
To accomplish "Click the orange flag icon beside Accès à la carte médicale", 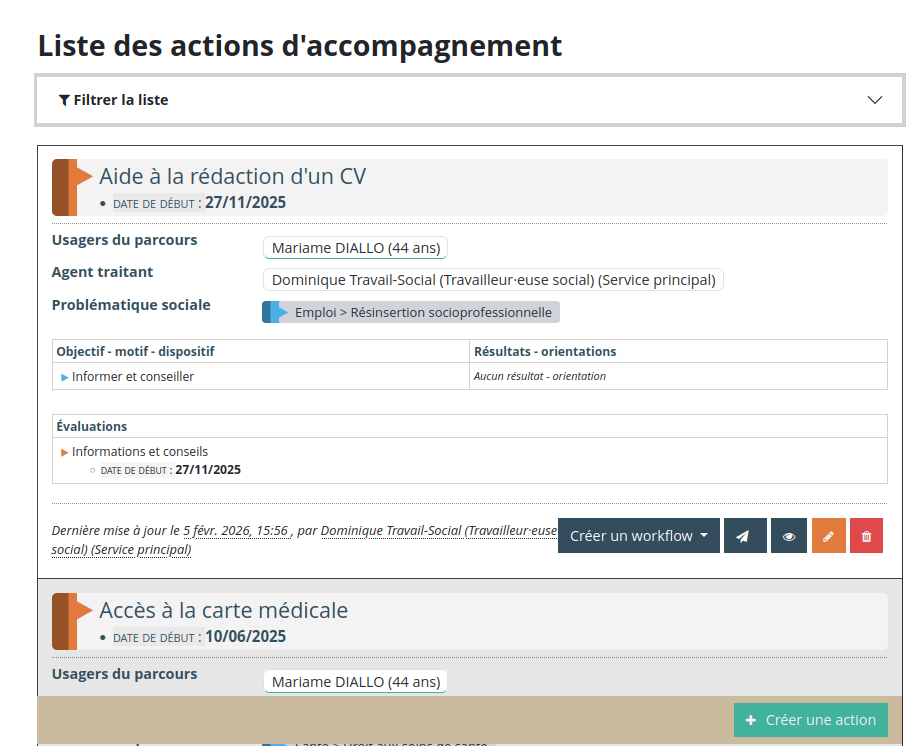I will coord(72,621).
